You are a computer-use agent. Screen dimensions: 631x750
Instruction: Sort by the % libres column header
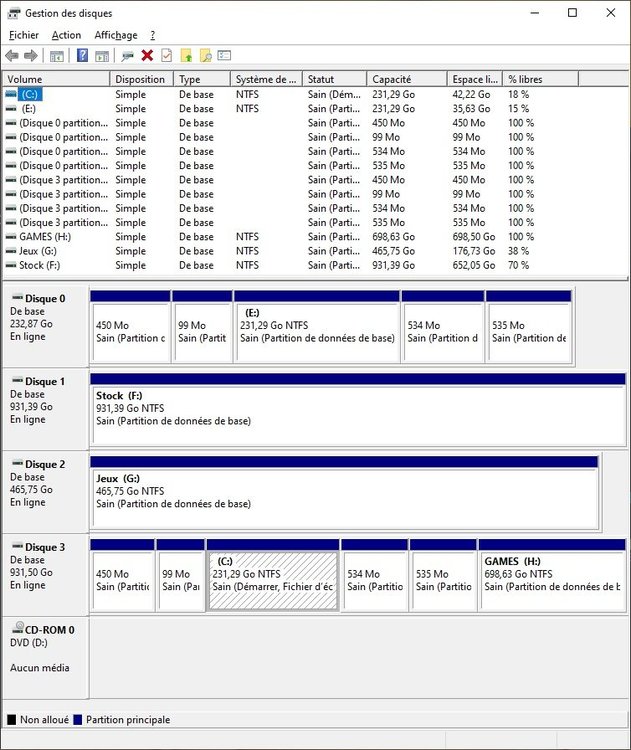541,79
